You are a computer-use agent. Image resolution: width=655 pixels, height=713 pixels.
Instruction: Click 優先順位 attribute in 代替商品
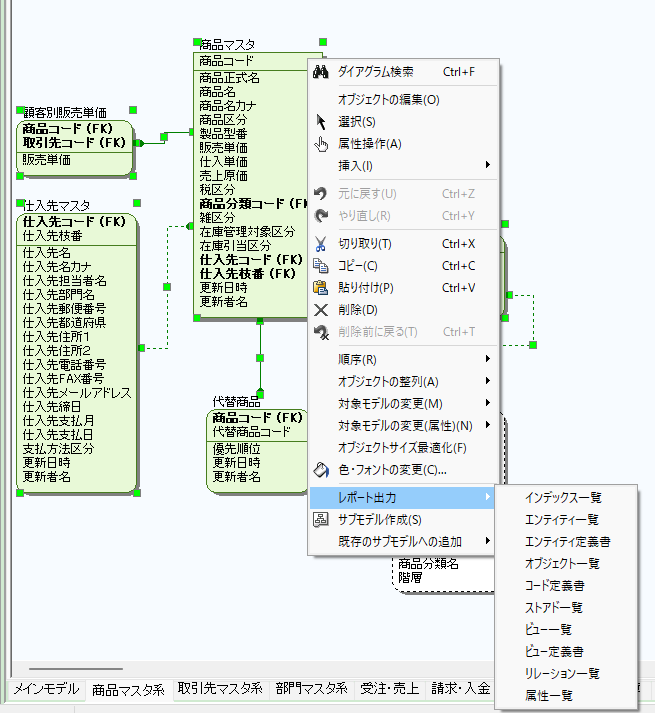pos(237,449)
